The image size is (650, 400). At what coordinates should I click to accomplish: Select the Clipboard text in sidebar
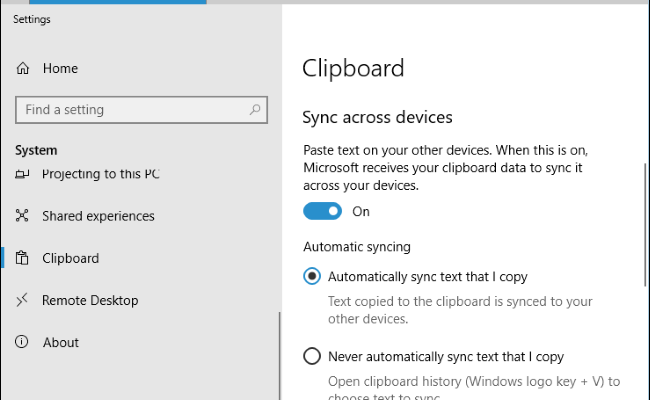point(70,258)
